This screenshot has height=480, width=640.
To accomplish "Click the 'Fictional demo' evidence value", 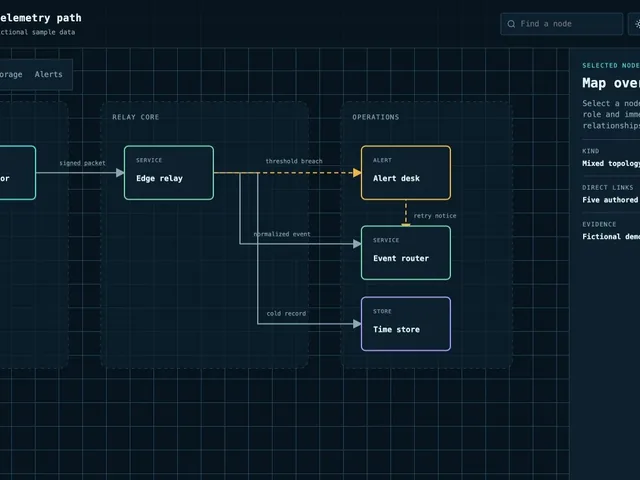I will point(611,236).
